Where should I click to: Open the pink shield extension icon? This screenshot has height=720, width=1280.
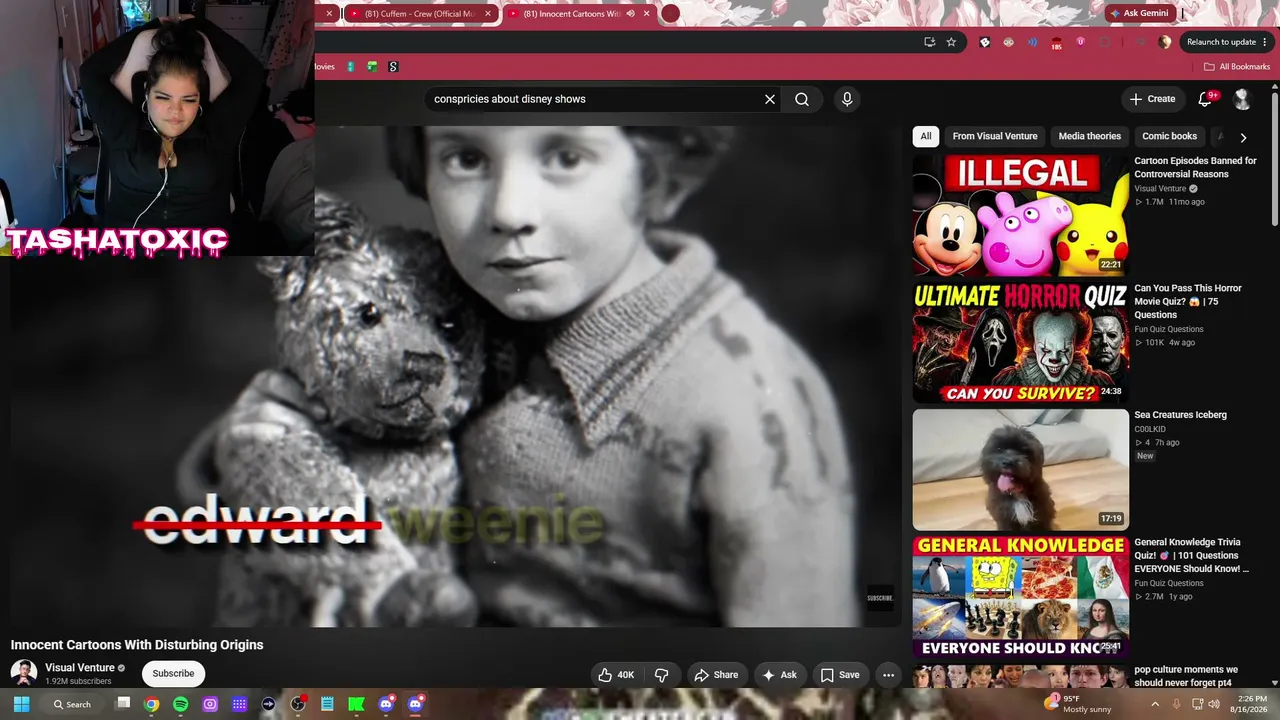1081,42
